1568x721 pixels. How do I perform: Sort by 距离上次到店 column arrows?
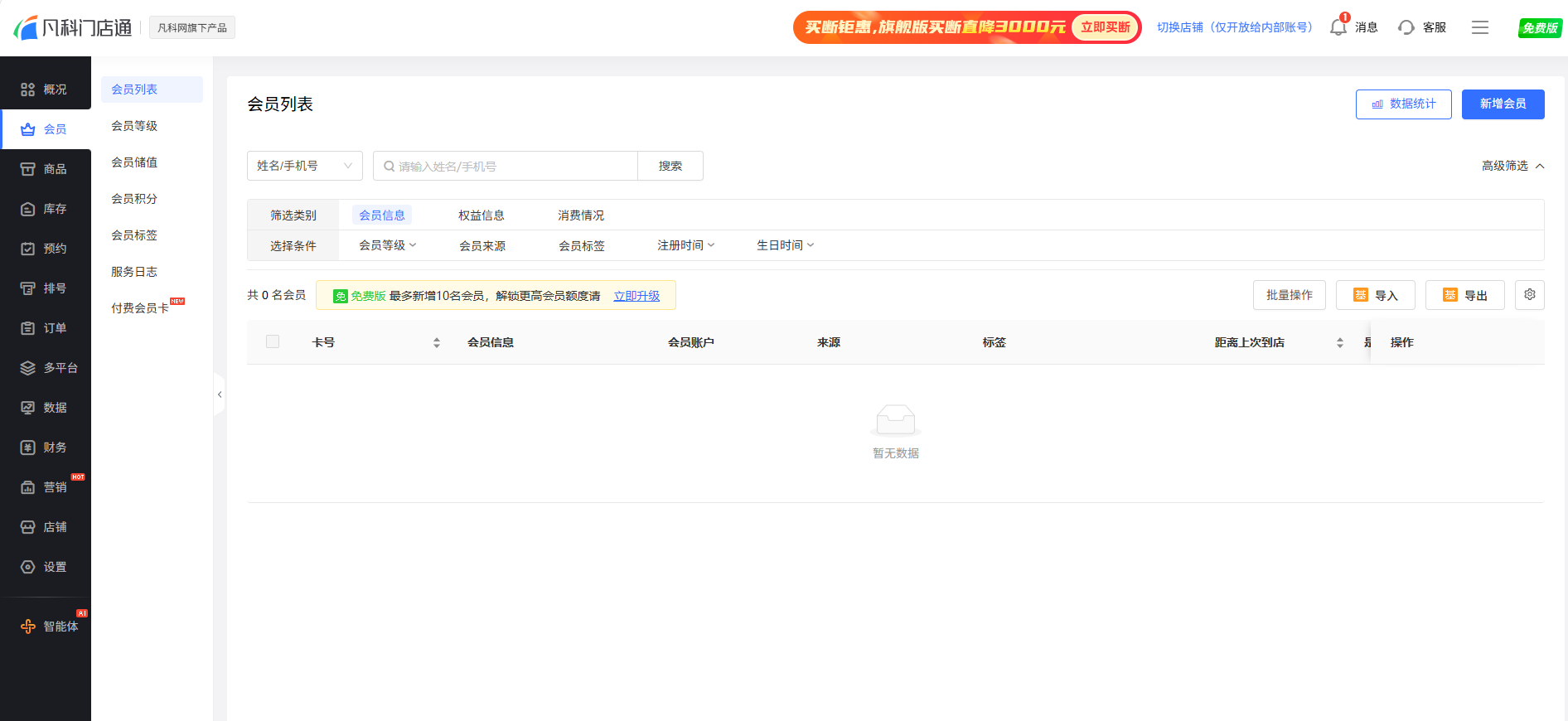click(1339, 343)
